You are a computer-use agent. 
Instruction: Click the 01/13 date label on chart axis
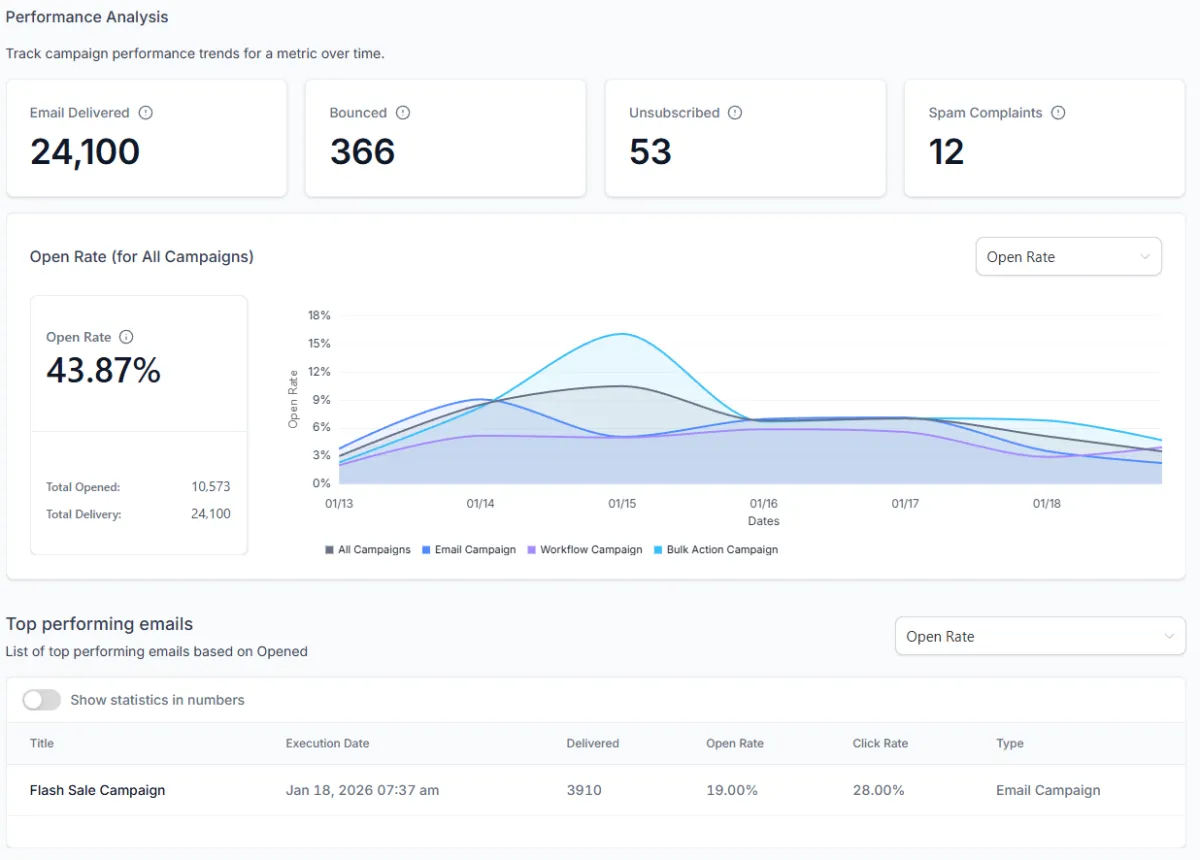(339, 504)
